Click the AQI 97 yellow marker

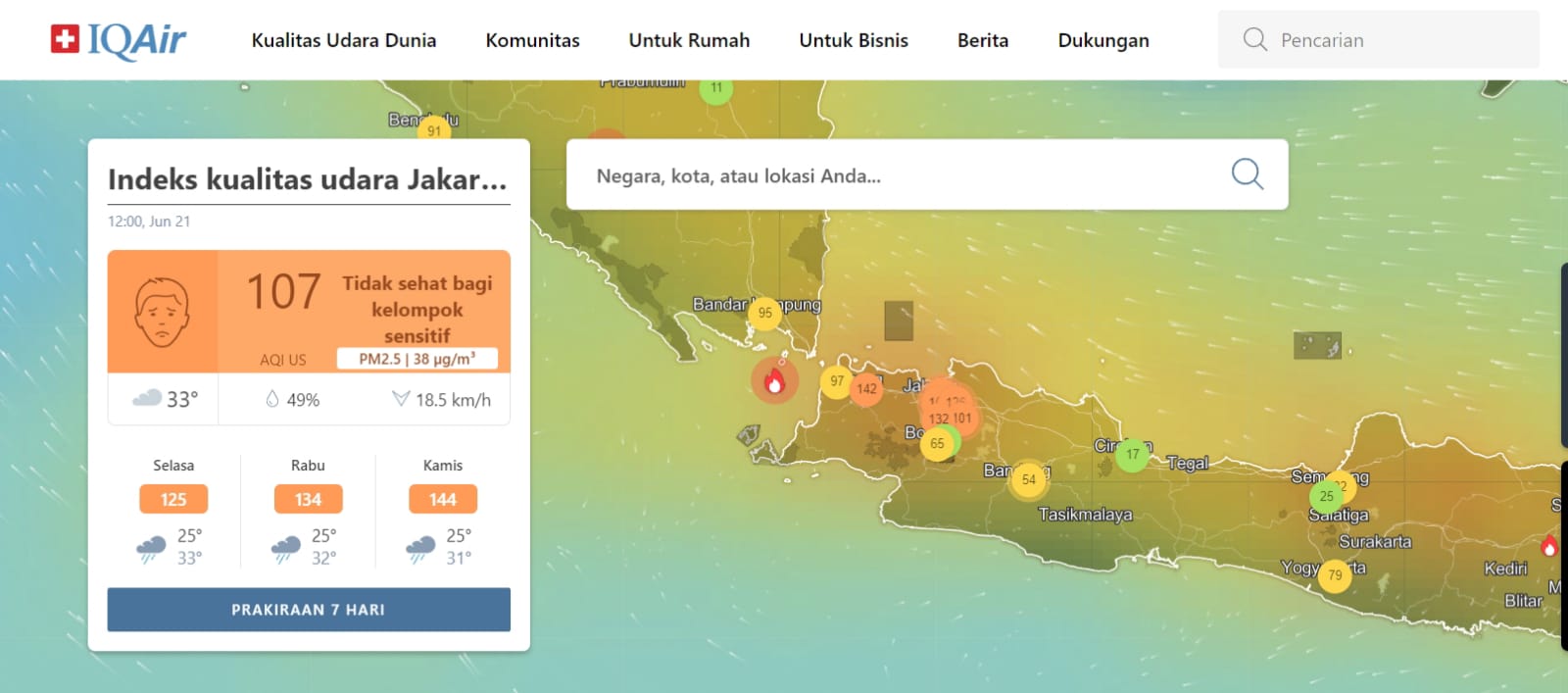pyautogui.click(x=836, y=381)
